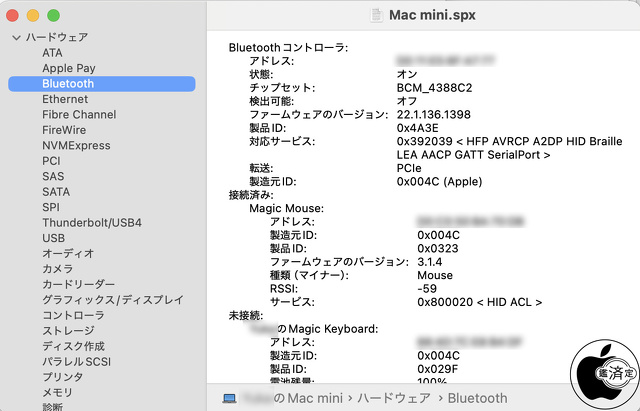Click the Bluetooth コントローラ heading

pyautogui.click(x=288, y=48)
